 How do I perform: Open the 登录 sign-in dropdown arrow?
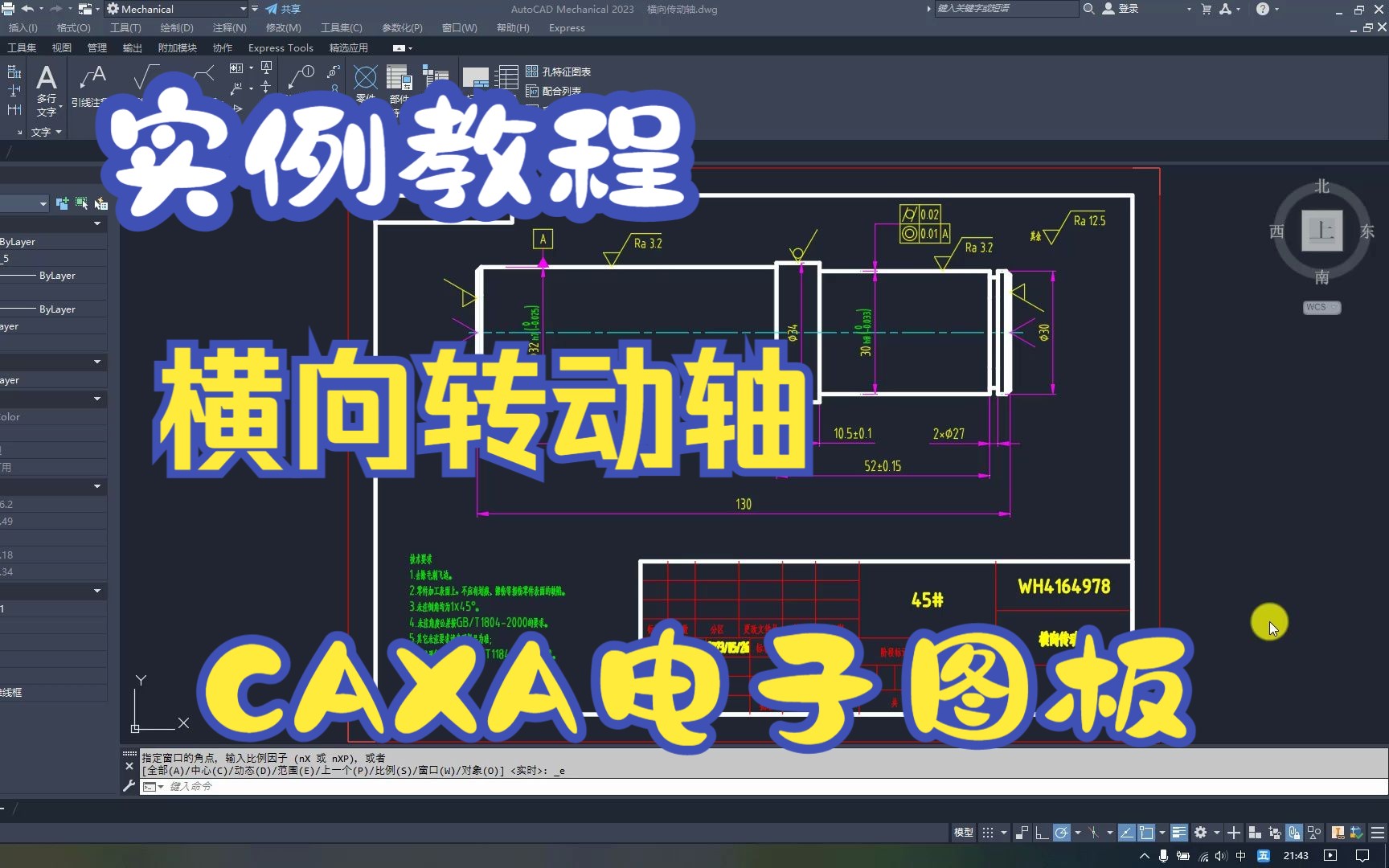[1189, 9]
